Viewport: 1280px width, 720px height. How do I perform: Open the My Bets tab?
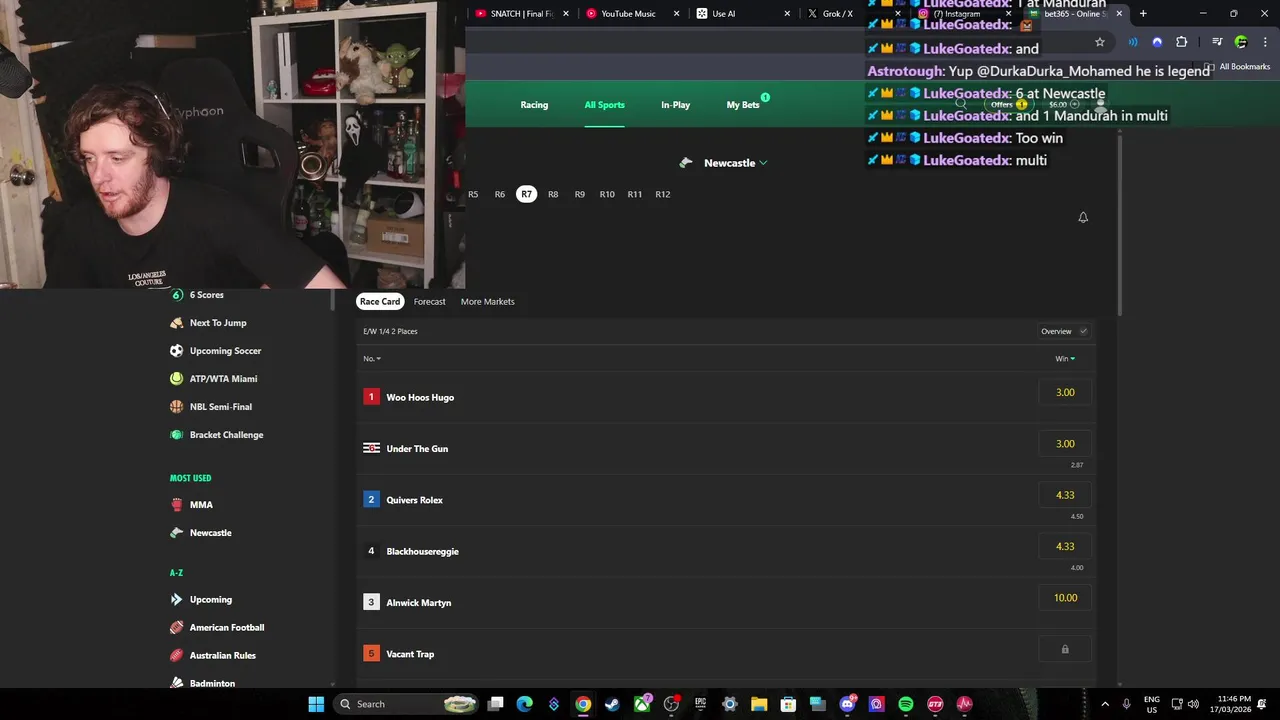[x=743, y=105]
